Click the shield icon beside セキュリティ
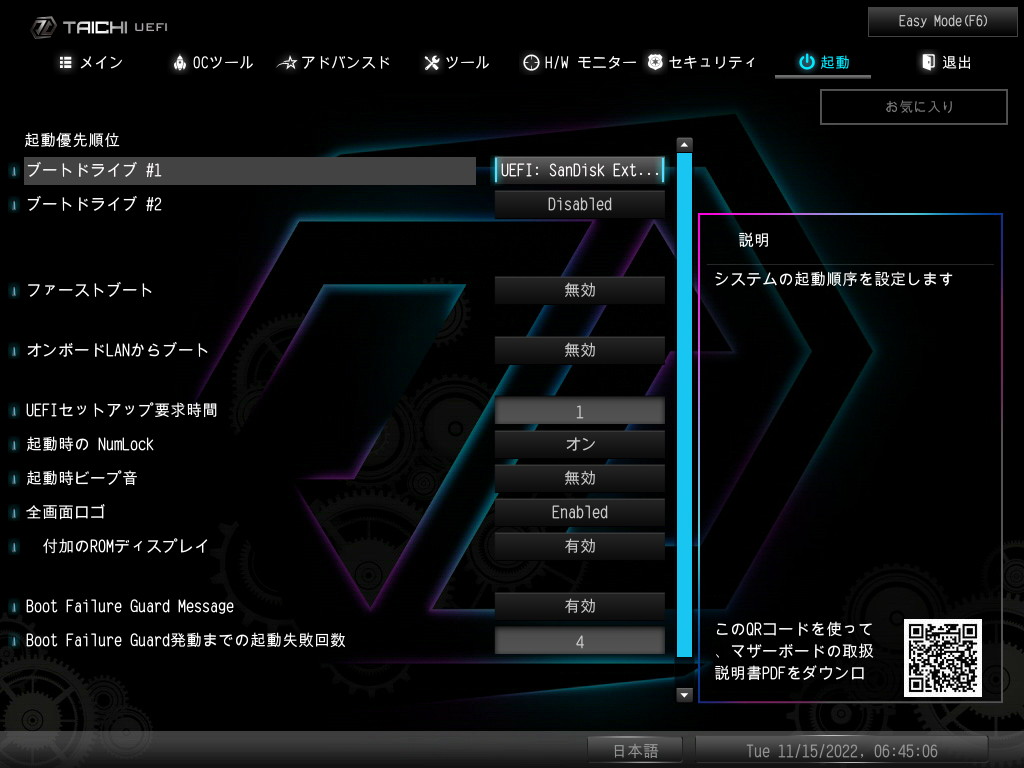The width and height of the screenshot is (1024, 768). (x=655, y=63)
